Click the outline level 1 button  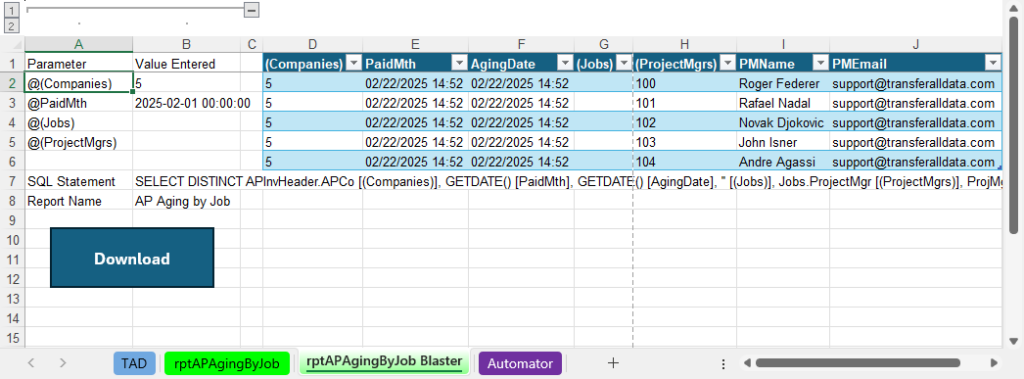pyautogui.click(x=11, y=10)
